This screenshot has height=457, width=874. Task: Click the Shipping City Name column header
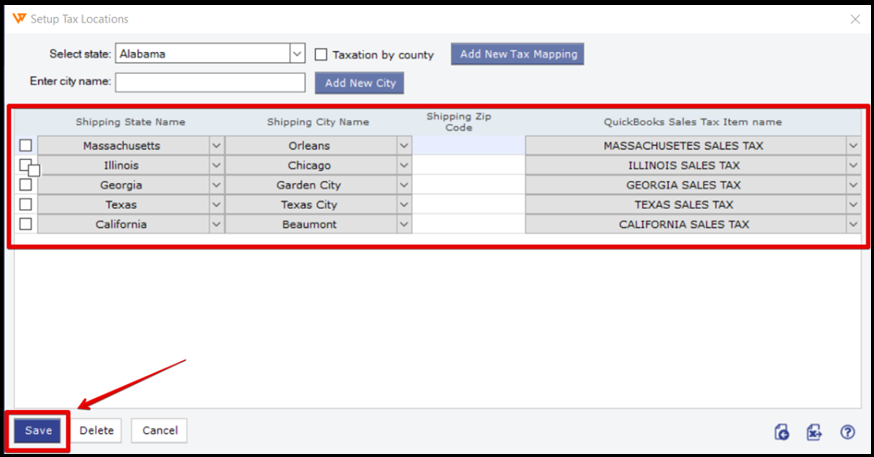coord(318,122)
